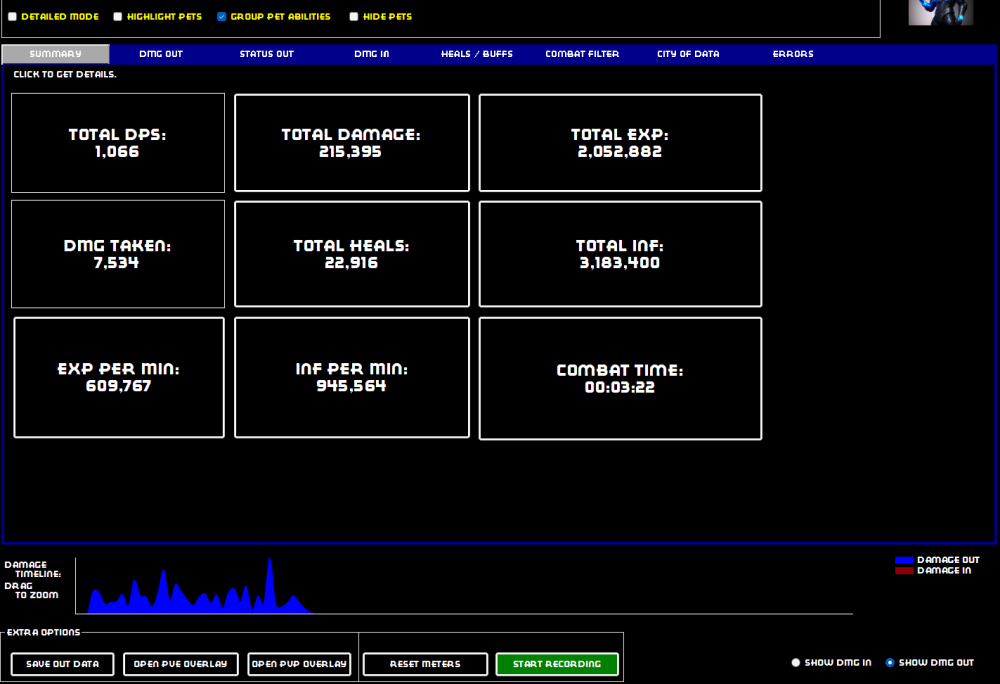Click the character avatar thumbnail

[x=940, y=12]
